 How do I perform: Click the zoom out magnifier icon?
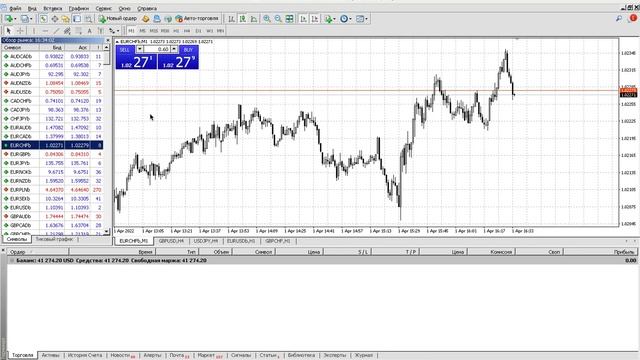[x=278, y=19]
